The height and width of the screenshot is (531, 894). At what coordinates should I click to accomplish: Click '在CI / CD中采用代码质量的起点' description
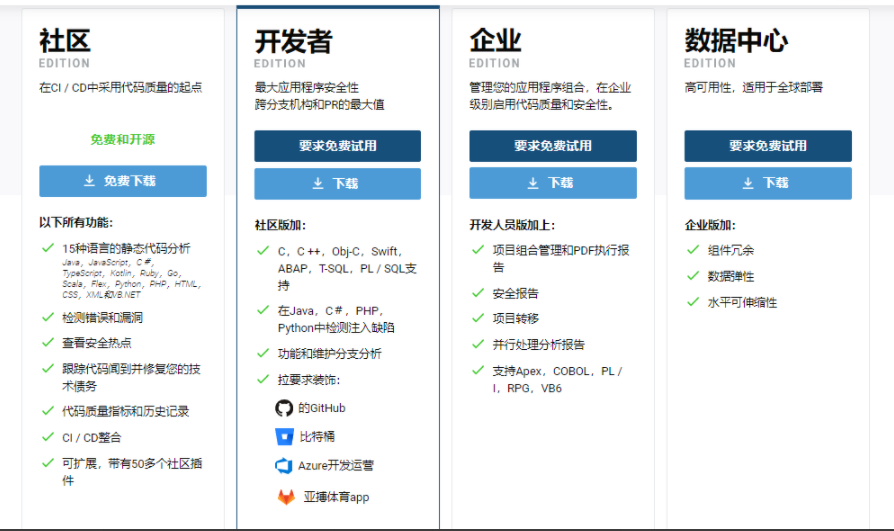pos(120,87)
